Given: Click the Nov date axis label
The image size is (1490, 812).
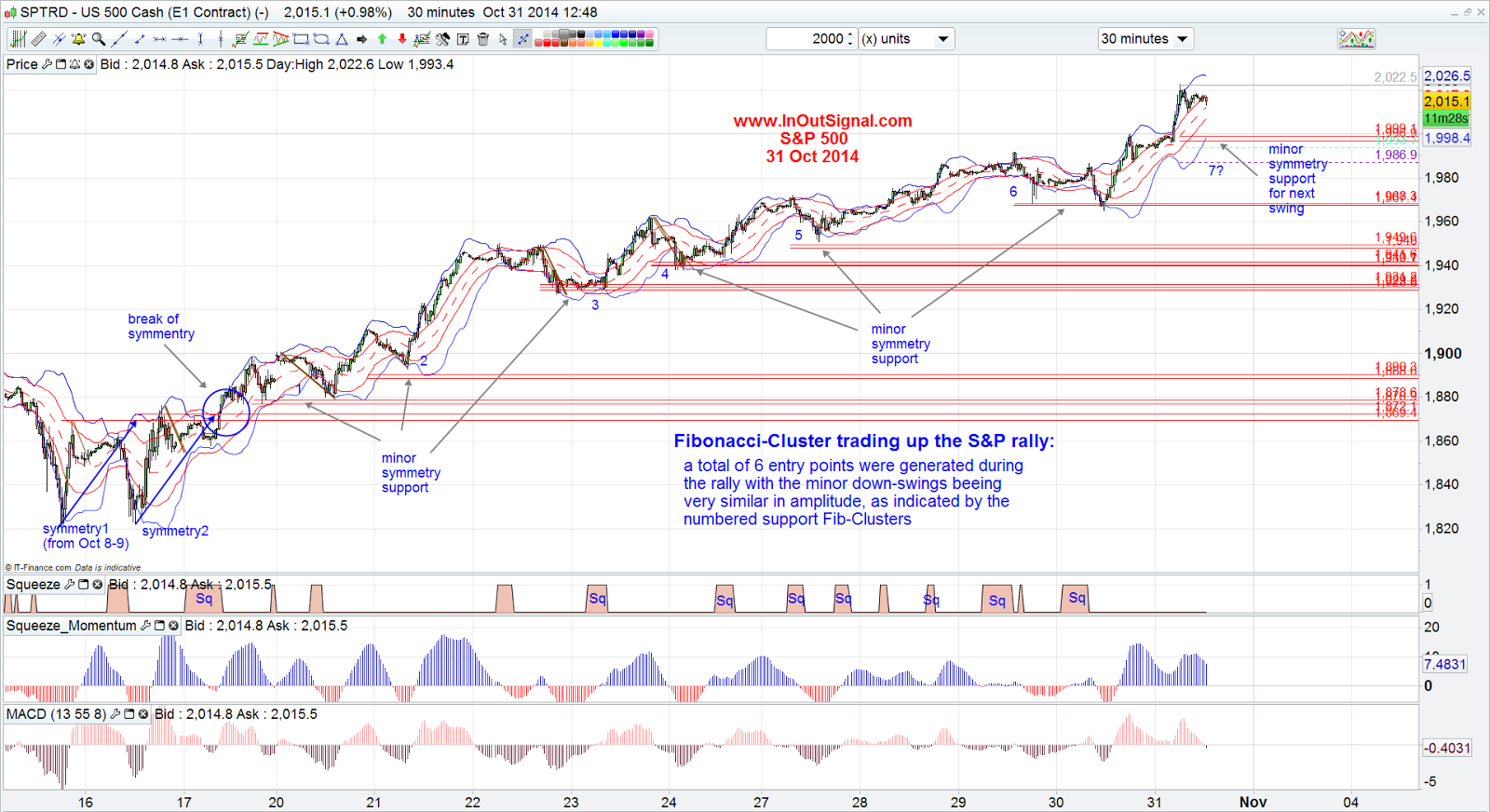Looking at the screenshot, I should tap(1253, 802).
